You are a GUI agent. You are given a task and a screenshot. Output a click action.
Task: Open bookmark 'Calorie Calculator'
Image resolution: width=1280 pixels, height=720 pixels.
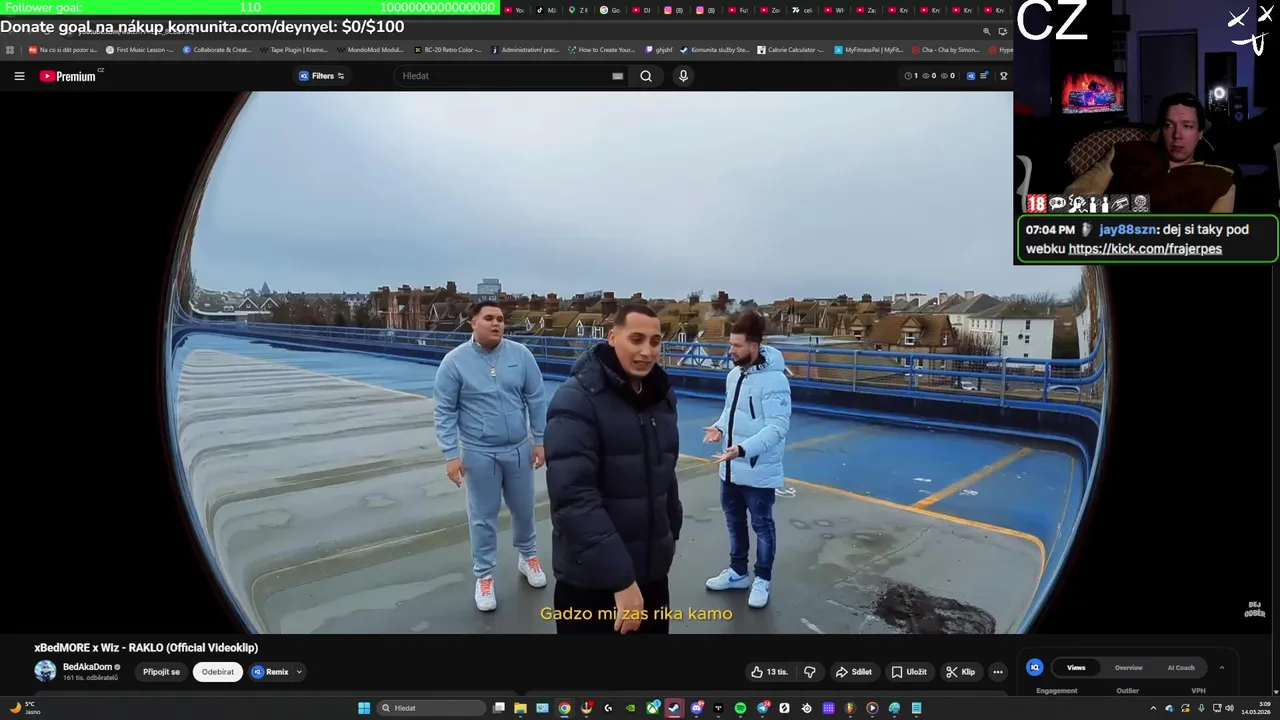790,49
